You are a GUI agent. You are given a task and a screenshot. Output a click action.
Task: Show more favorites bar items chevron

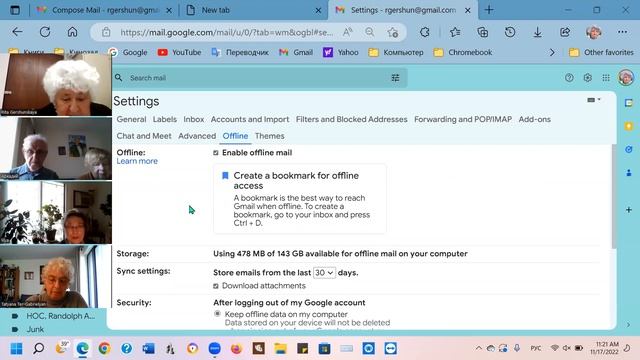point(552,52)
